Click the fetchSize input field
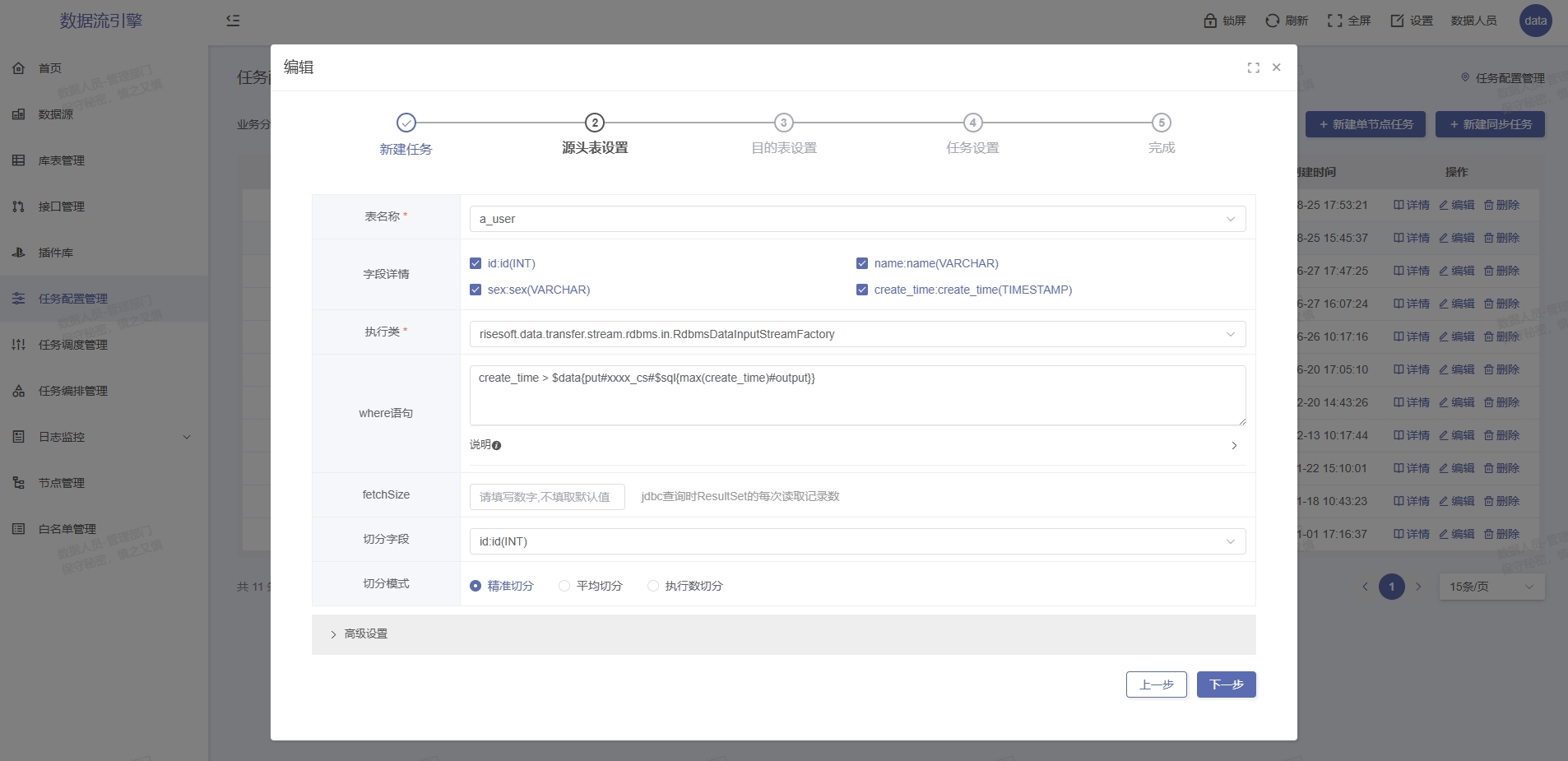1568x761 pixels. [x=547, y=497]
